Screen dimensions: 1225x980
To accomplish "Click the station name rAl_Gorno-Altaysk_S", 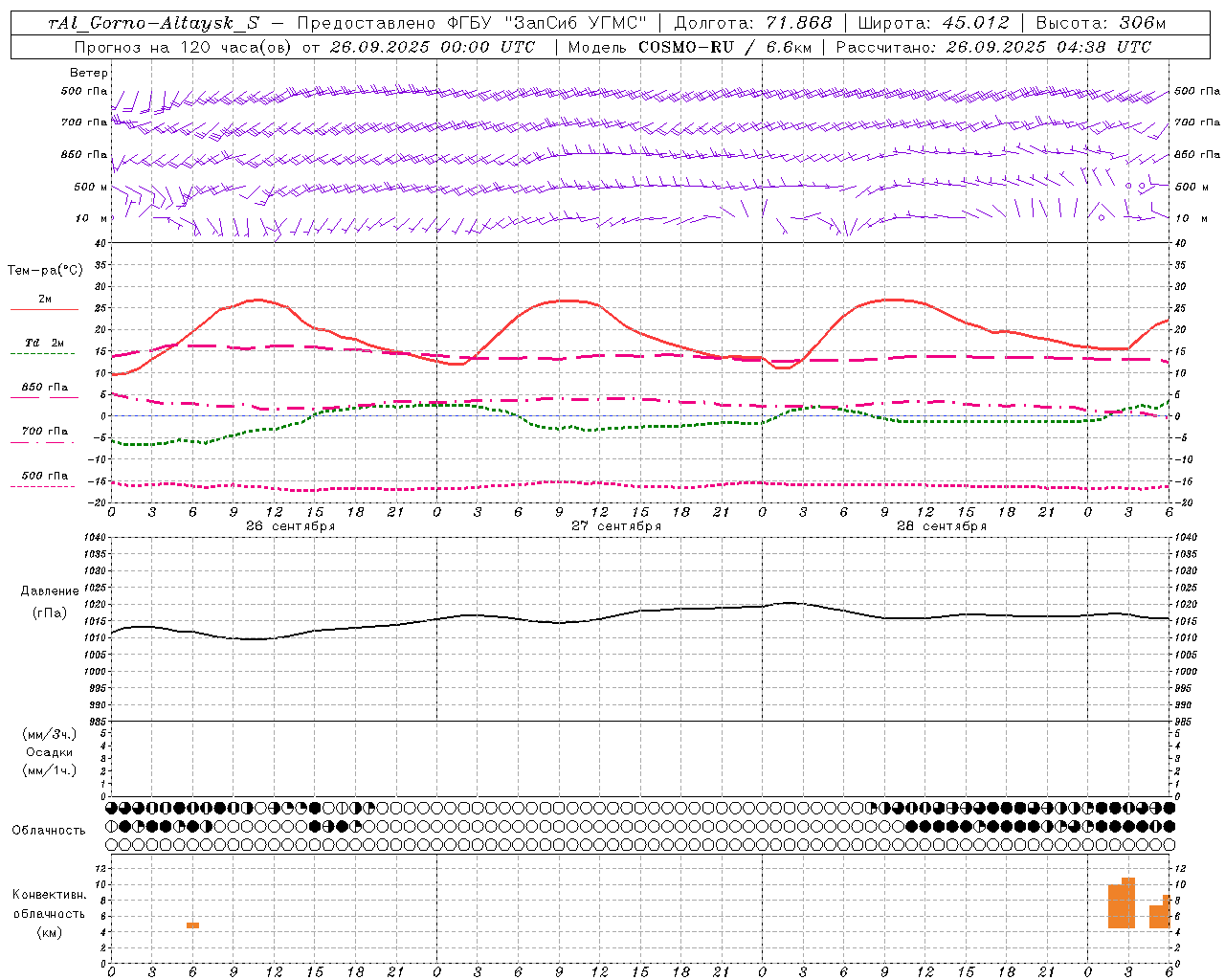I will point(153,23).
